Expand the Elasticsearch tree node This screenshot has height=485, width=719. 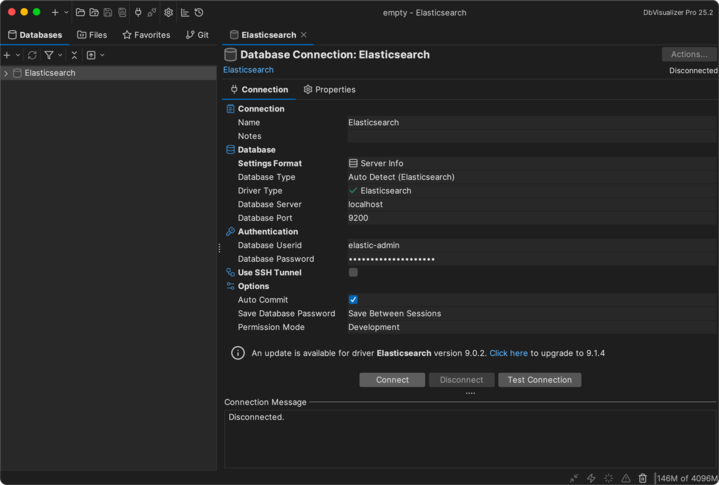click(6, 73)
